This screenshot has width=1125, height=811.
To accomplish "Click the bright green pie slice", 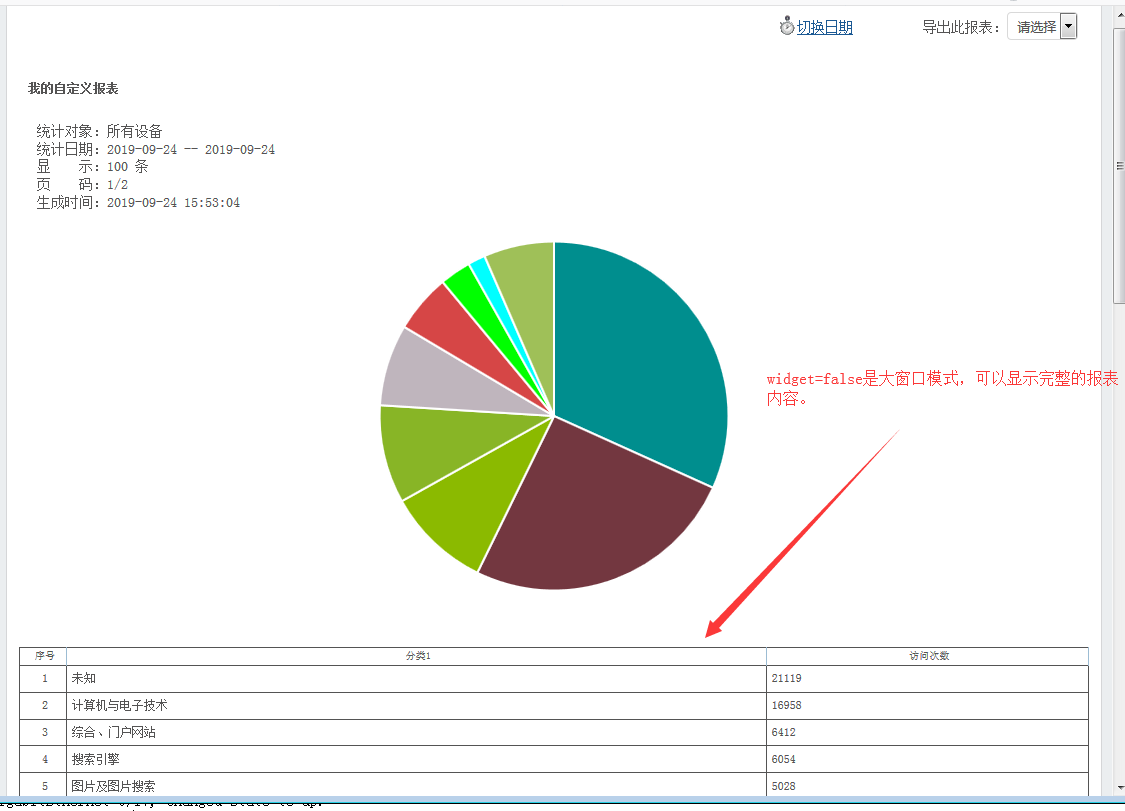I will [x=462, y=283].
